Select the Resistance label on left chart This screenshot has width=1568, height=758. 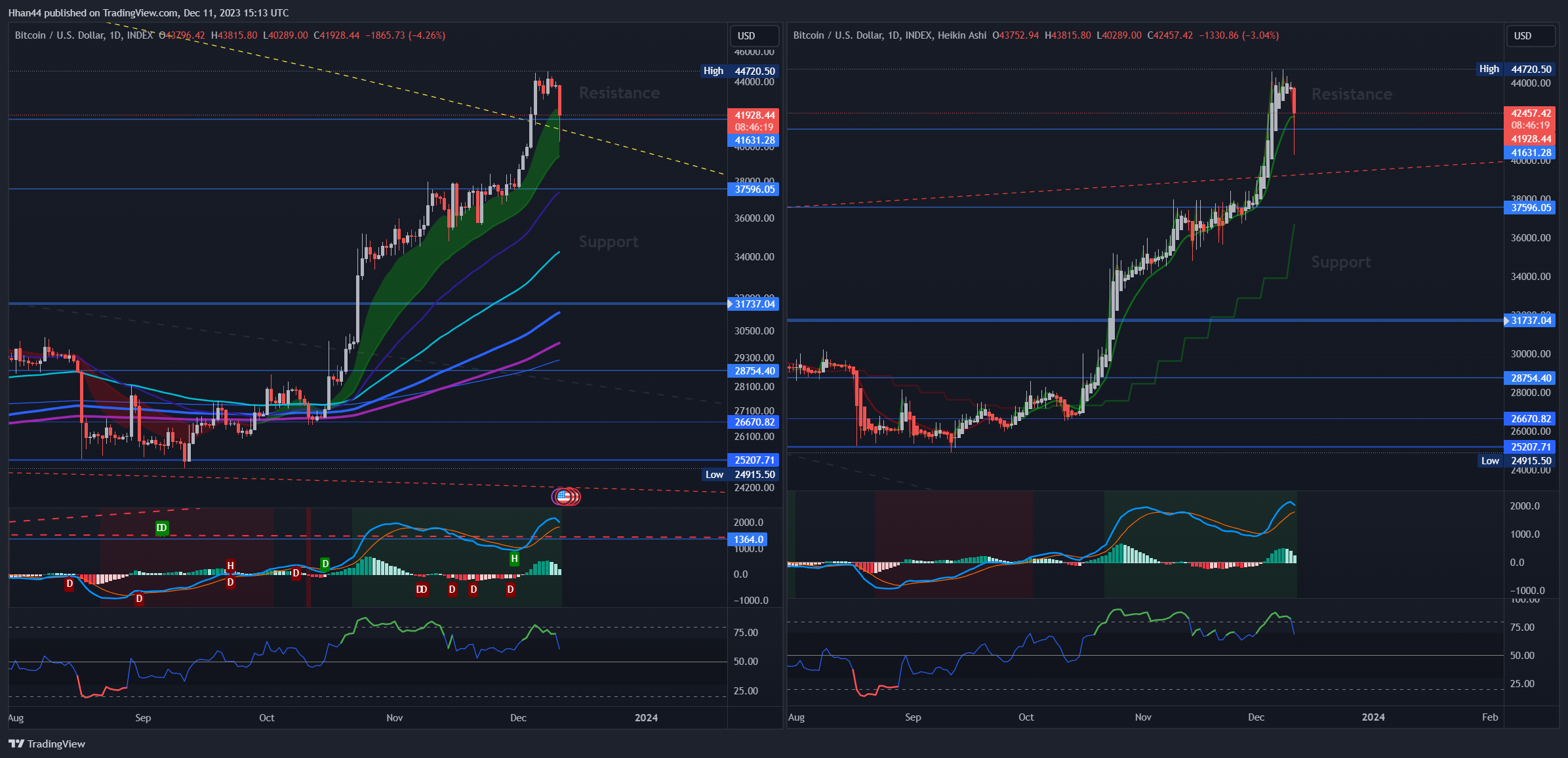coord(619,93)
